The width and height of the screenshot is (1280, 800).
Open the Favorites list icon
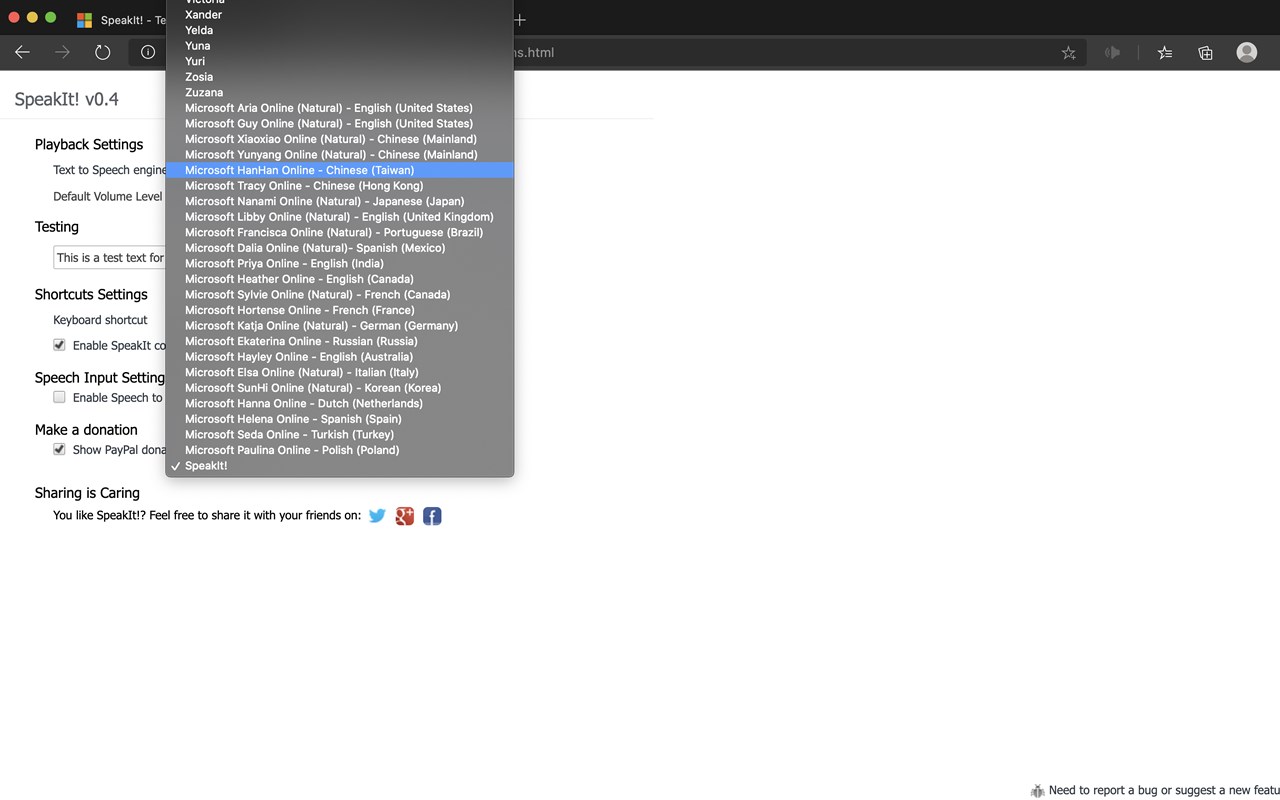[x=1165, y=53]
